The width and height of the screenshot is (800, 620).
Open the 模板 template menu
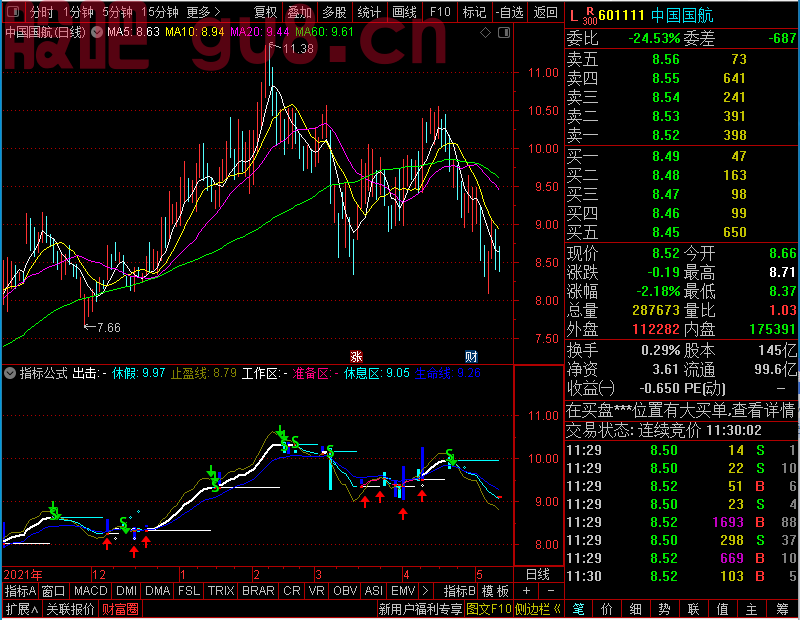495,591
